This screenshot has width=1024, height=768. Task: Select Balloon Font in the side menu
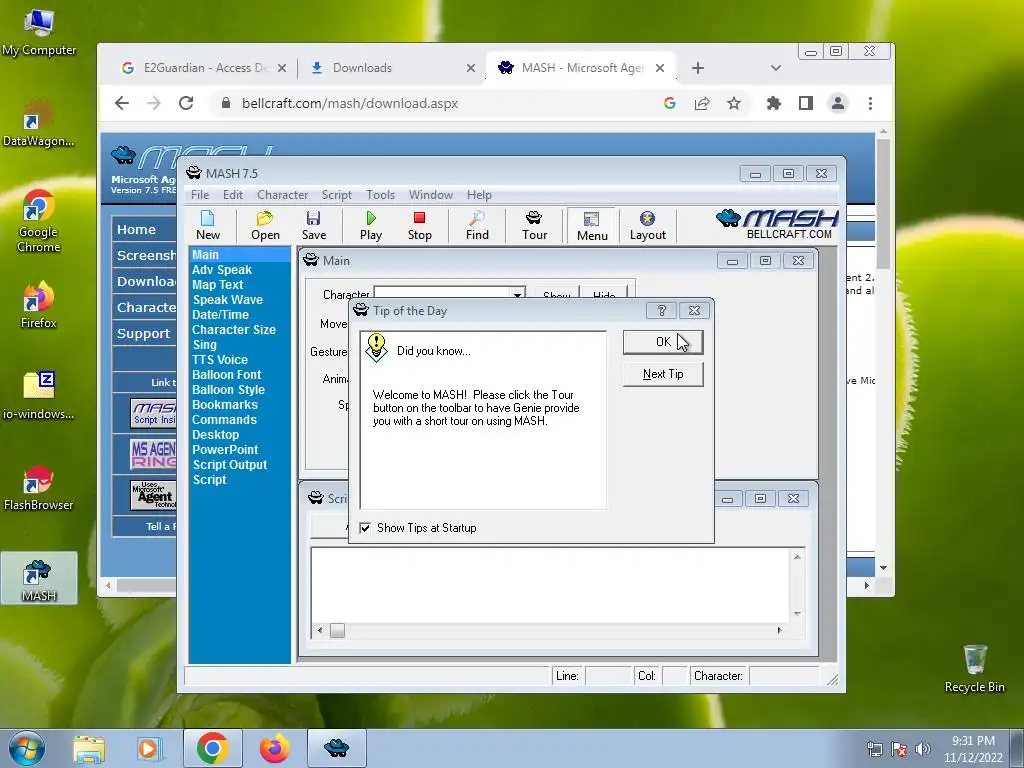point(226,375)
